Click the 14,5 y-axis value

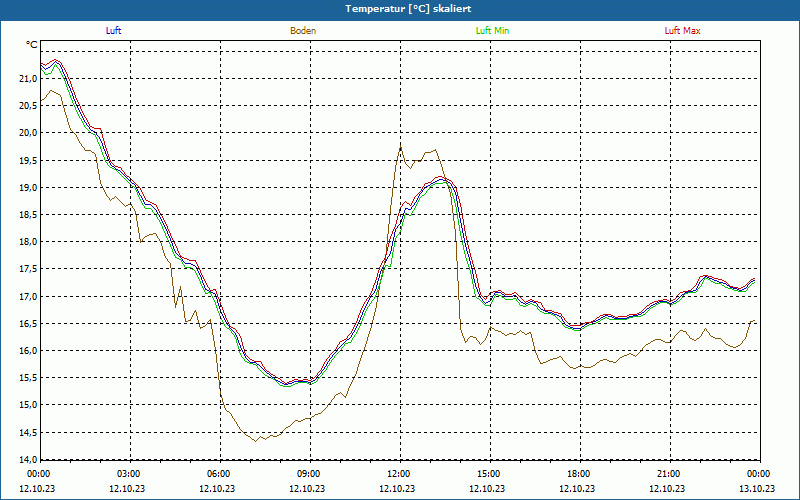(28, 433)
